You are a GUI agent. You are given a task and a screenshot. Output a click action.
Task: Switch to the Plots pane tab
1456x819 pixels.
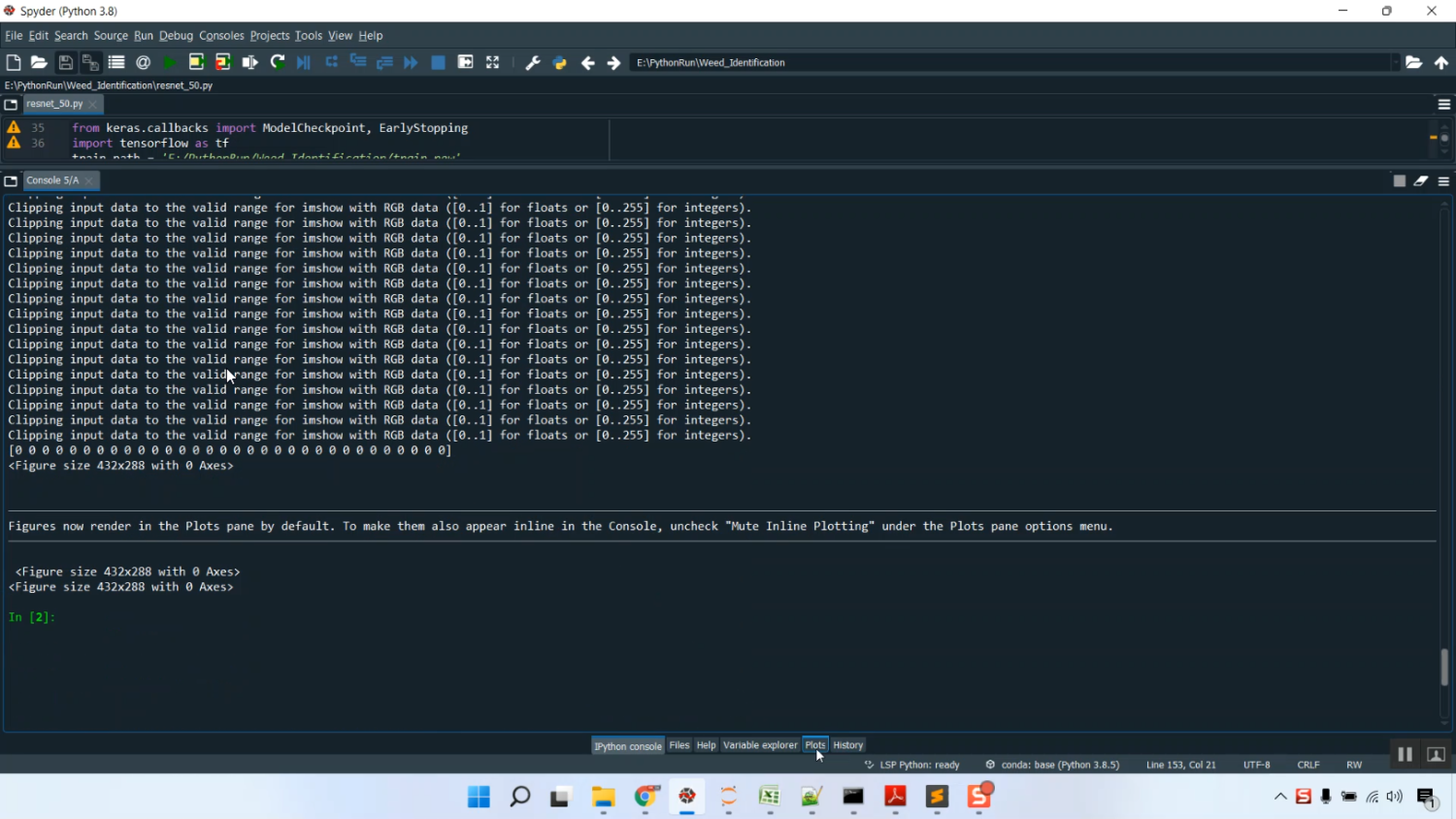(x=814, y=745)
